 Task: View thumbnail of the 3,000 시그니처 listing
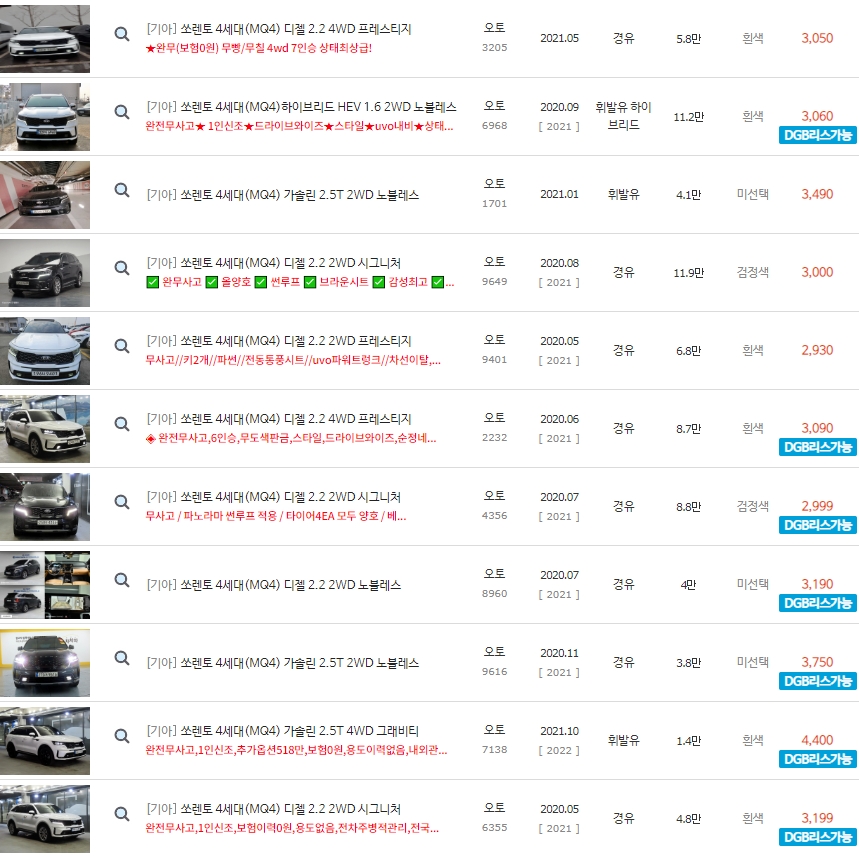[45, 273]
